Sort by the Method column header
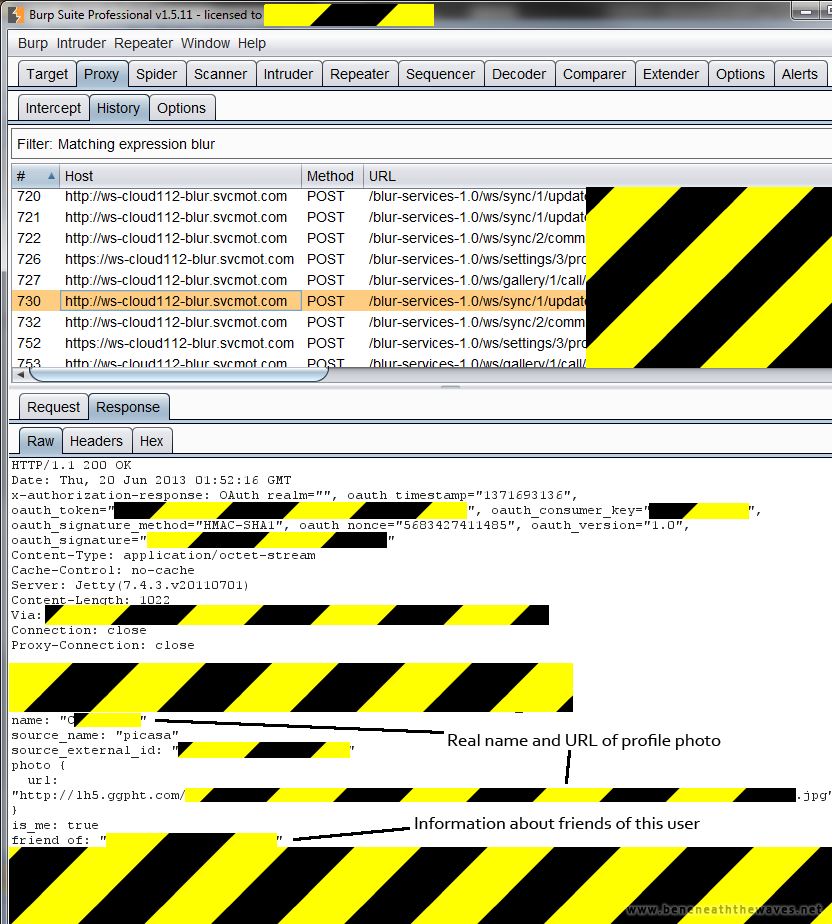This screenshot has width=832, height=924. pos(332,176)
